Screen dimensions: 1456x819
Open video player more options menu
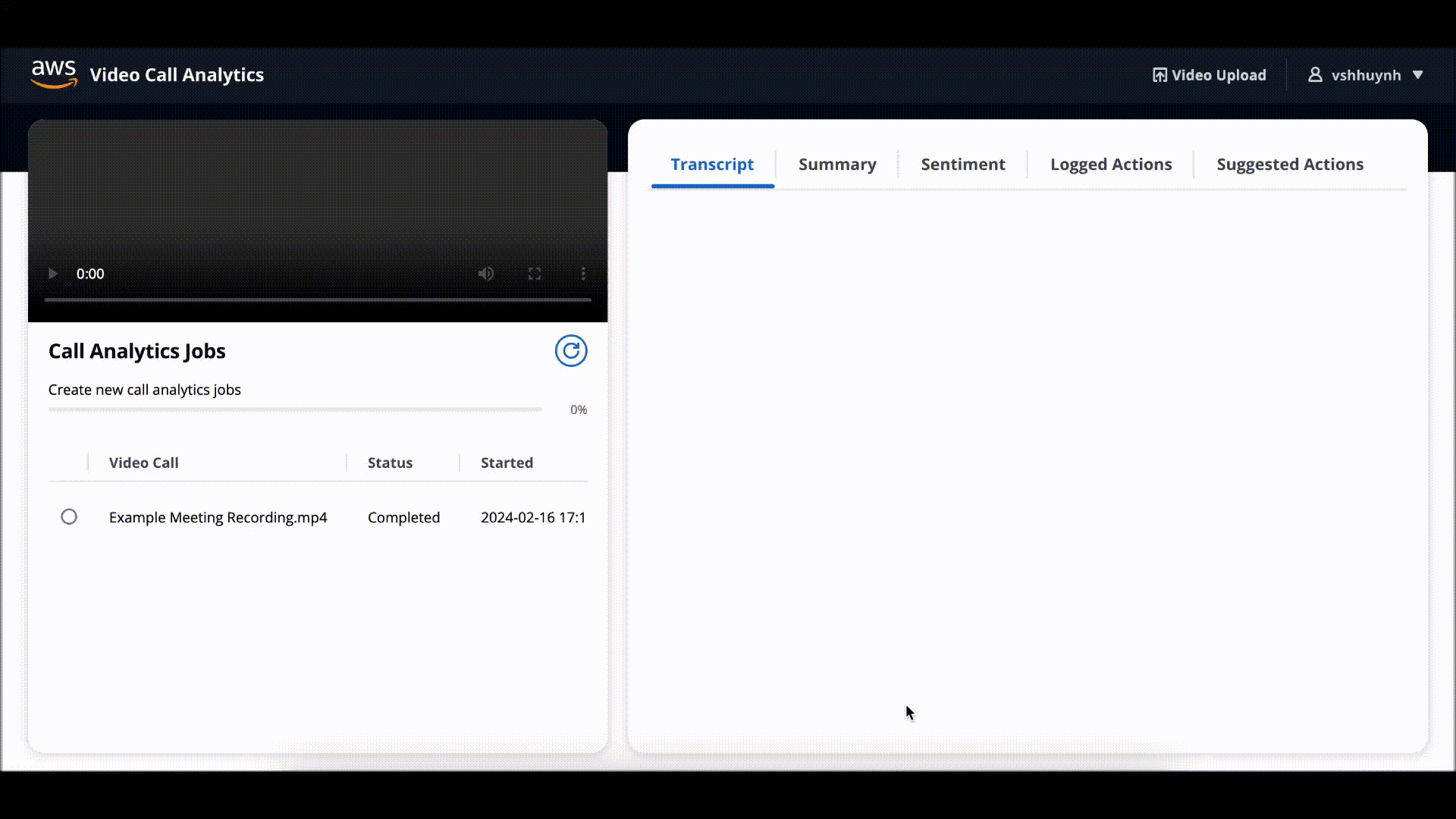(583, 274)
